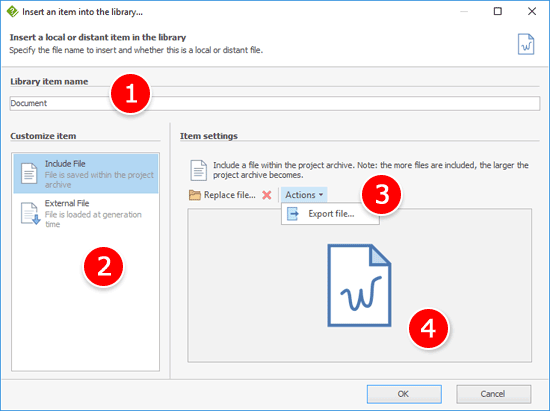Select the External File option
550x411 pixels.
pyautogui.click(x=86, y=213)
